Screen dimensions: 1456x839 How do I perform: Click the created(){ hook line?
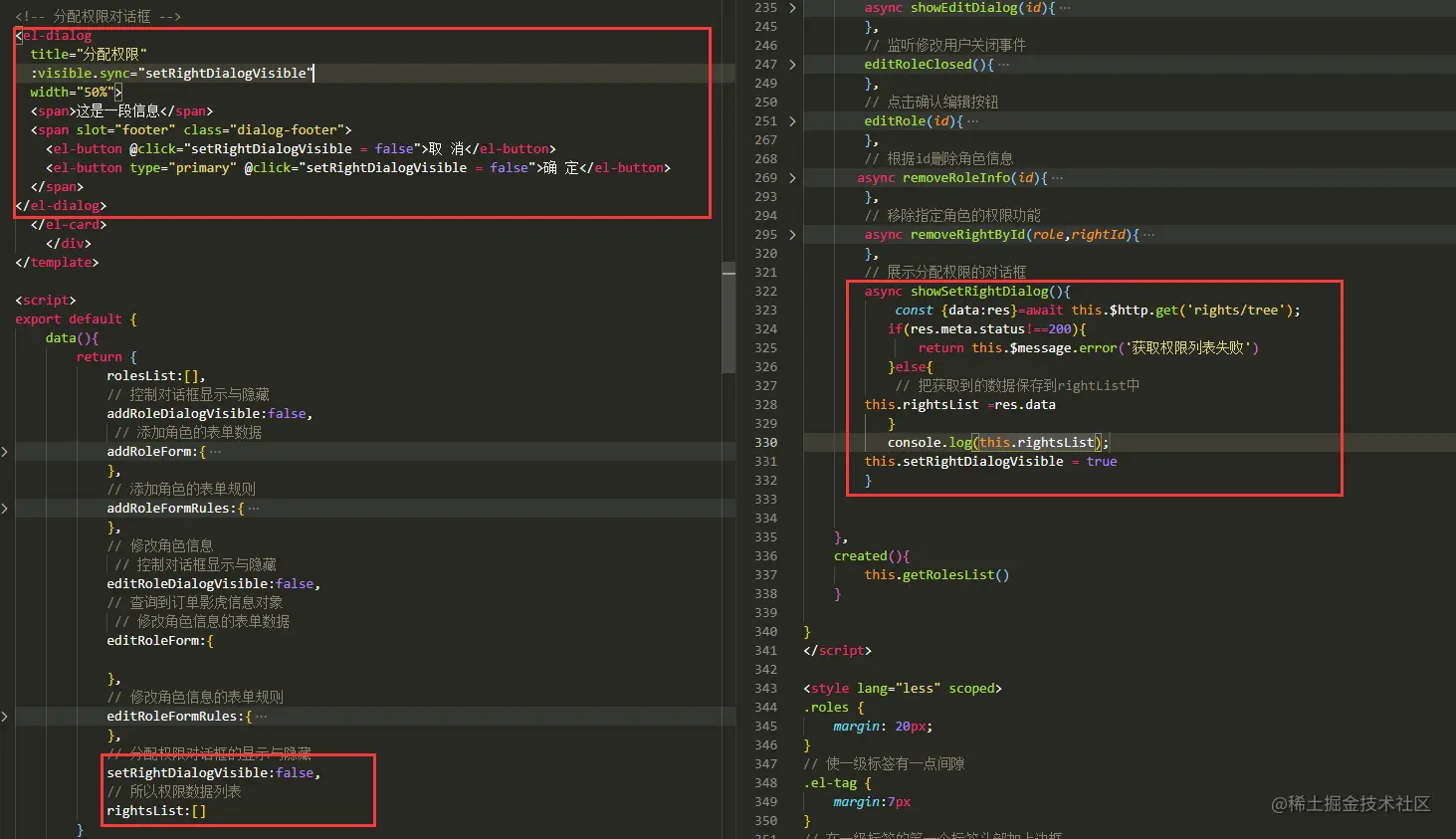[872, 555]
